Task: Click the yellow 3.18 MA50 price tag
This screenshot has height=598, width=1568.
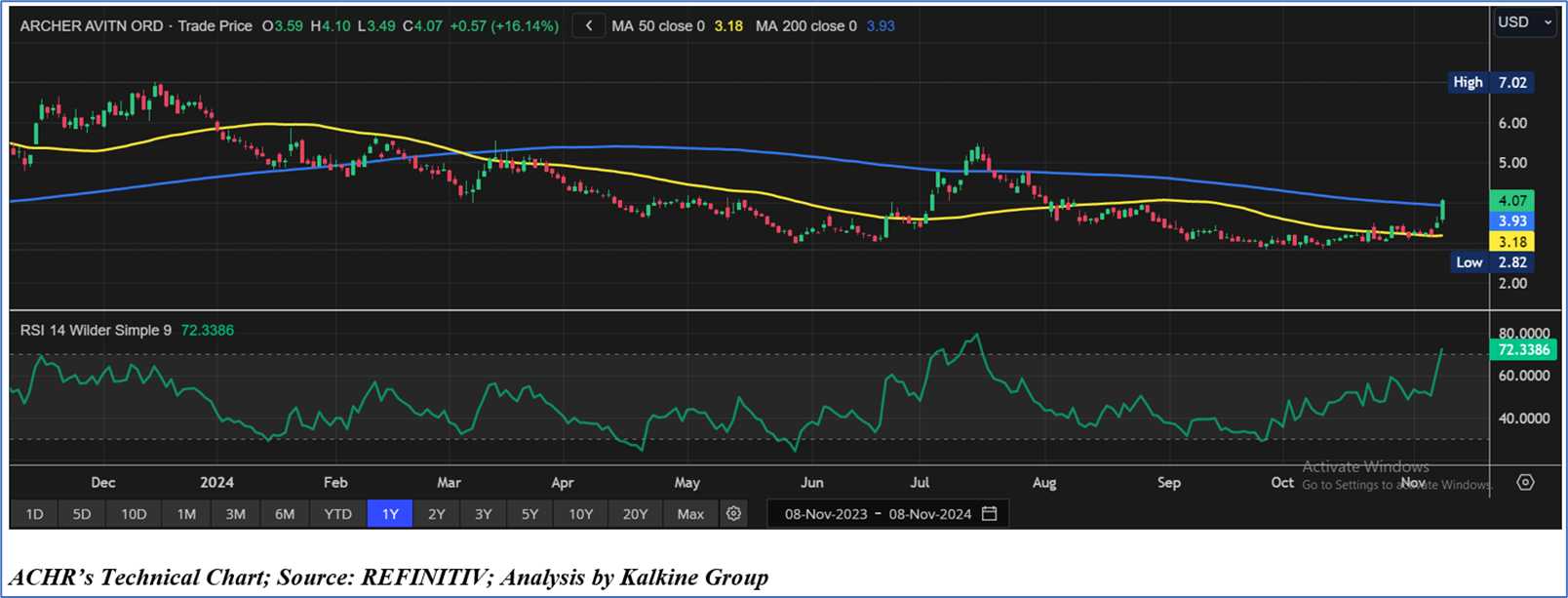Action: [1512, 242]
